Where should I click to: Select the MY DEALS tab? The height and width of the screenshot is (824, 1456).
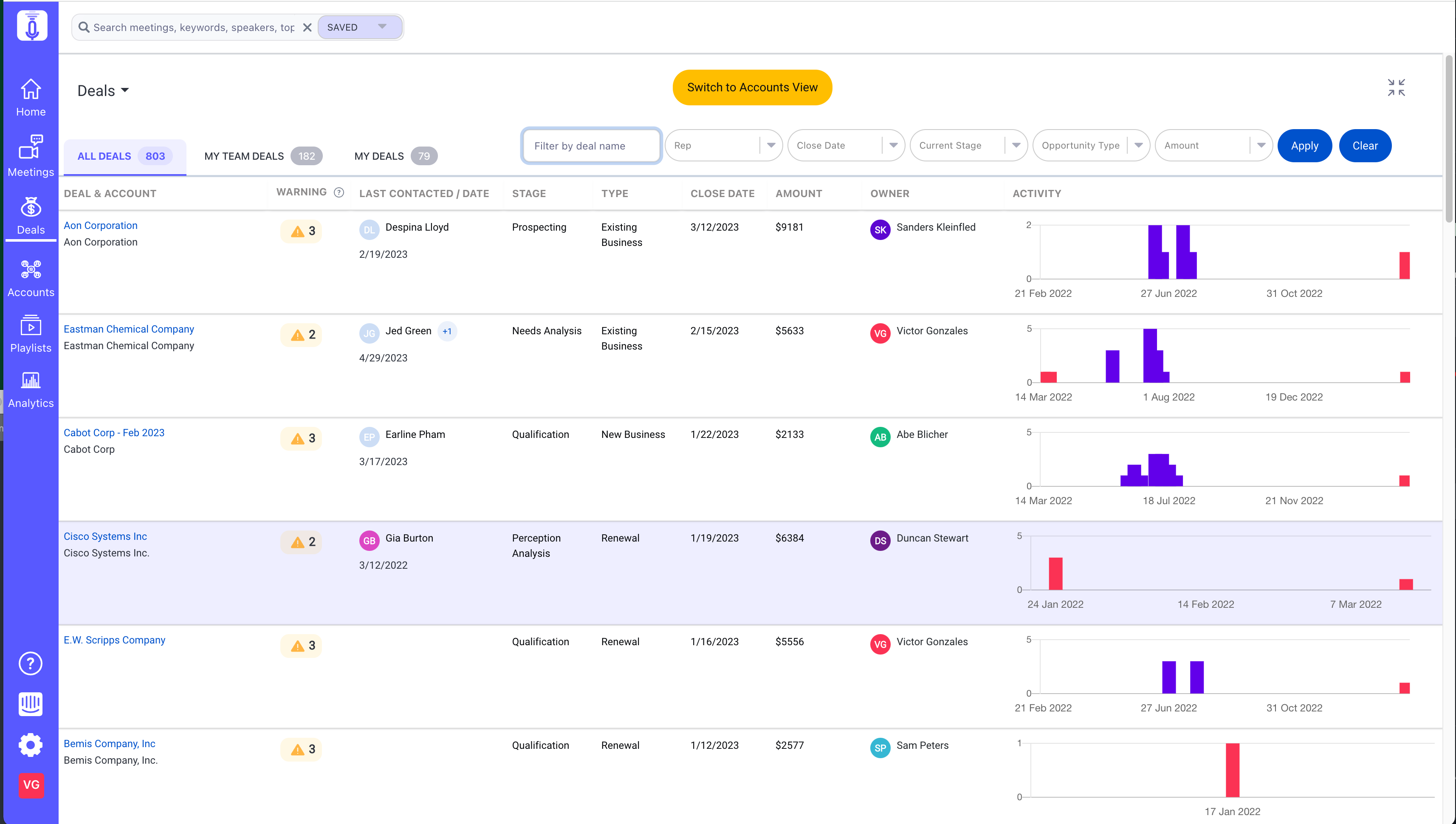(395, 156)
